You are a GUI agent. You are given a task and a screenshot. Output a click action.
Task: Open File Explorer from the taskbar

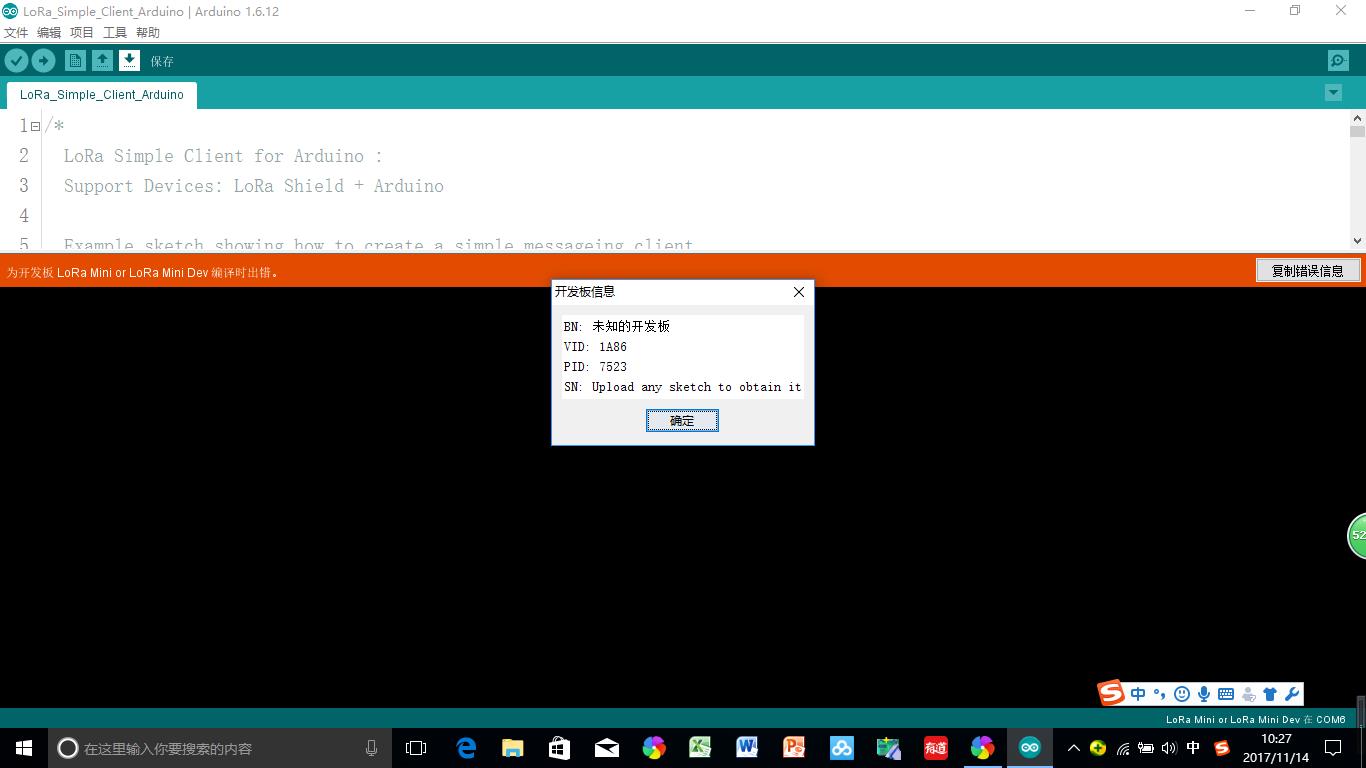pyautogui.click(x=513, y=748)
